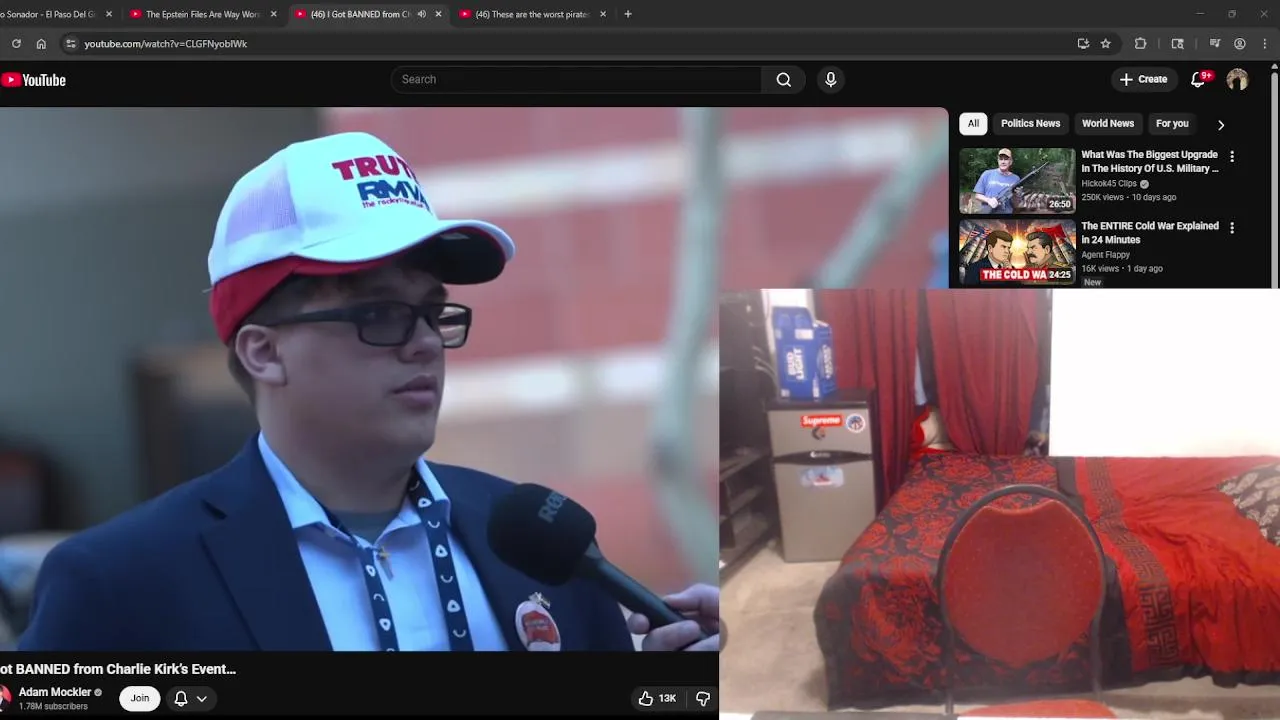Open options for 'Biggest Upgrade' video

coord(1232,157)
